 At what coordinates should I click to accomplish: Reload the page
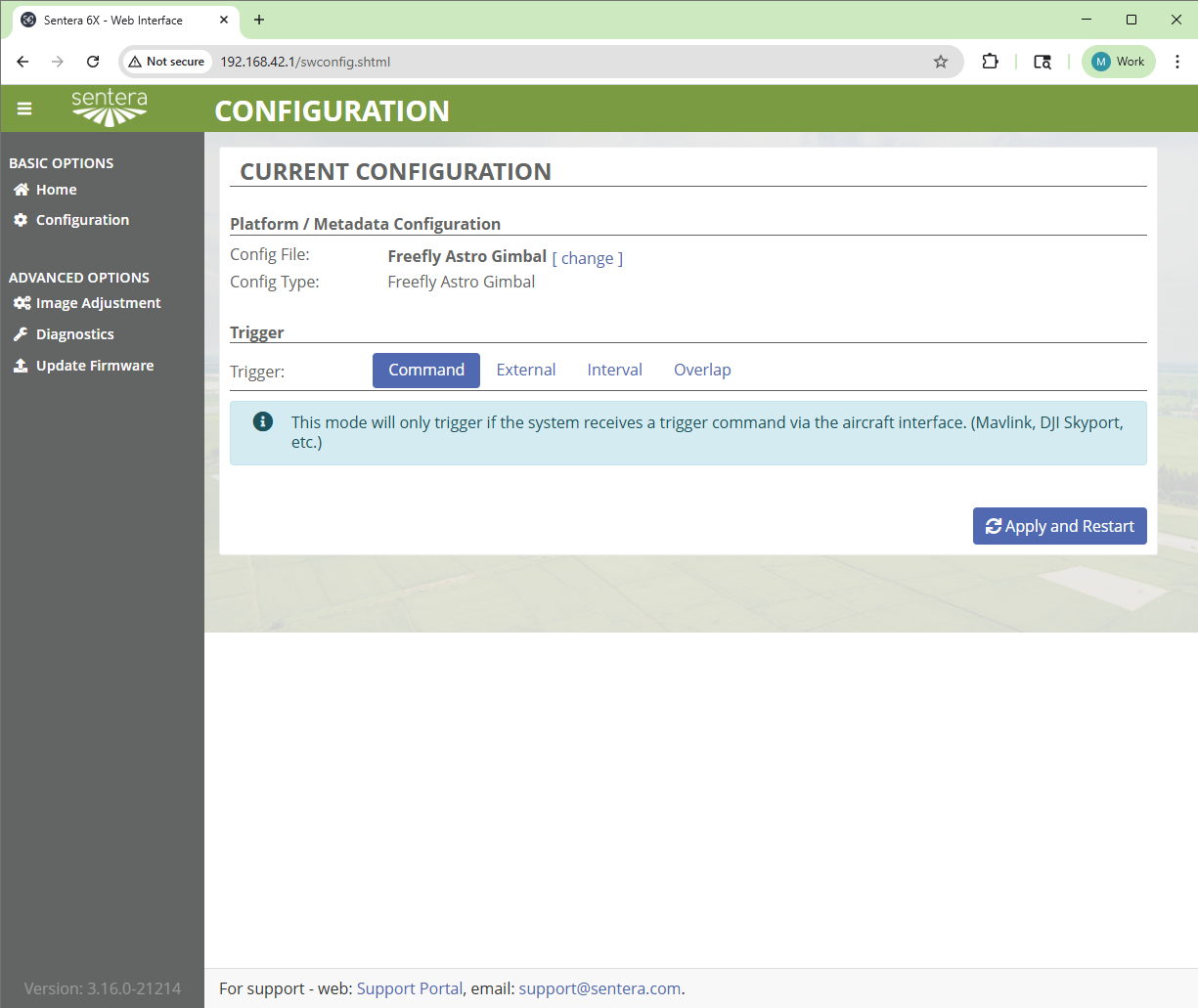tap(93, 62)
